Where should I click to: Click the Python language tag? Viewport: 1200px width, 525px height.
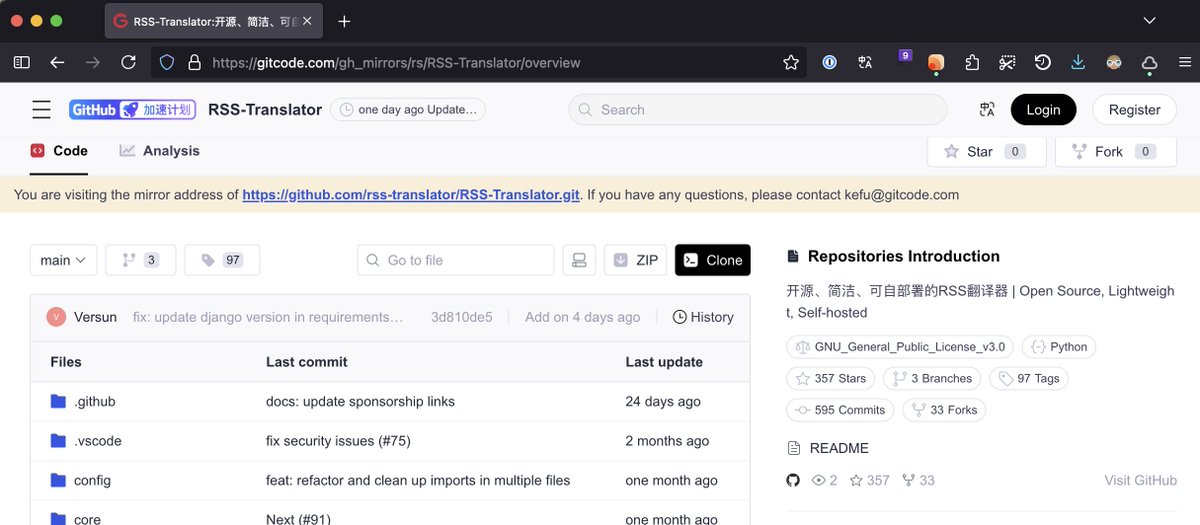pos(1059,347)
